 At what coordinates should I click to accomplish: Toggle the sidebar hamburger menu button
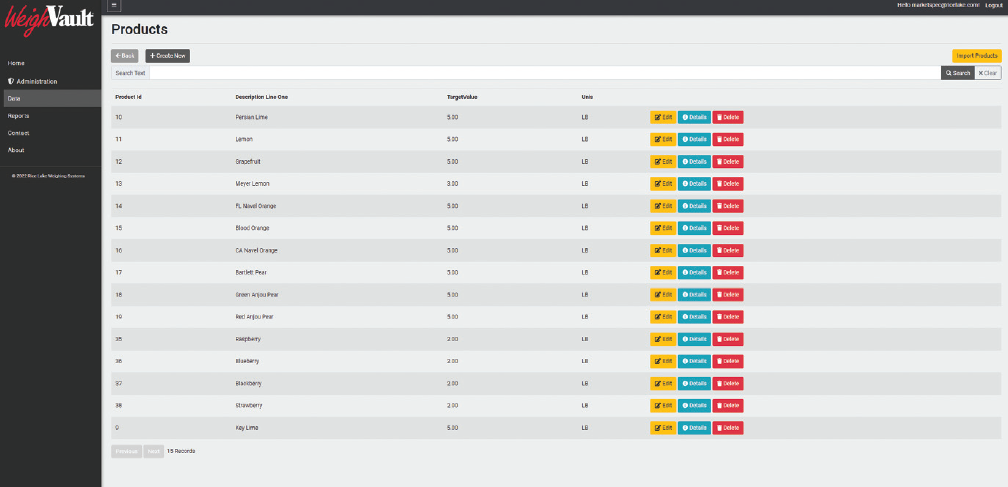point(115,6)
